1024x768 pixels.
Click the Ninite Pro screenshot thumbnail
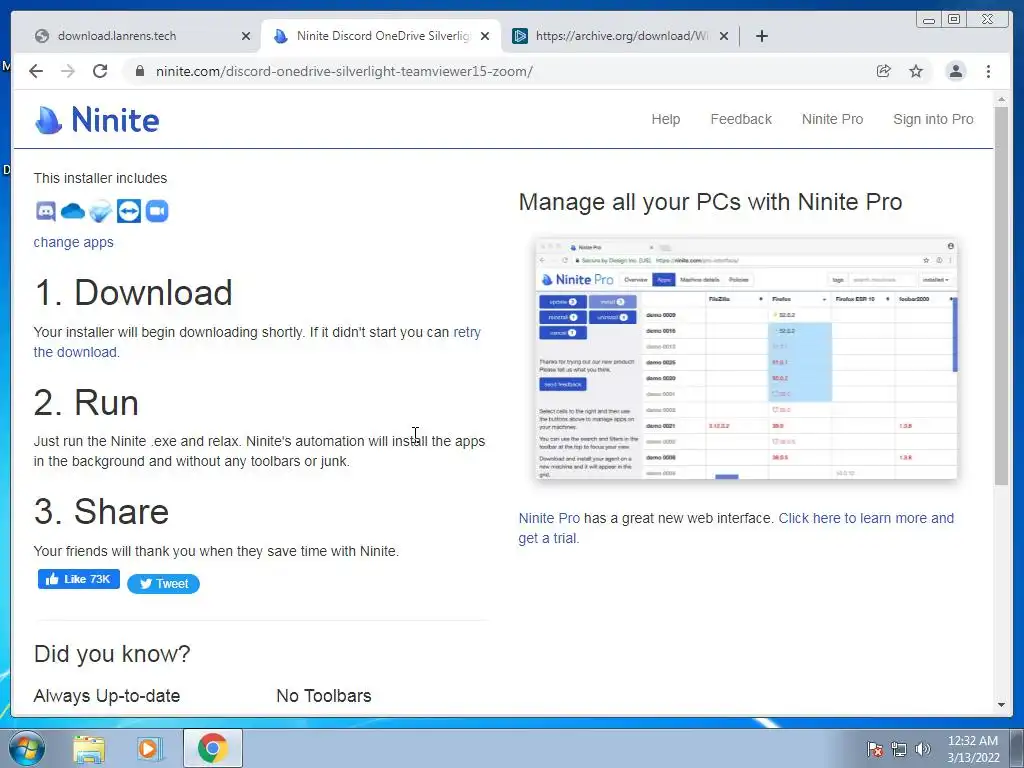746,359
